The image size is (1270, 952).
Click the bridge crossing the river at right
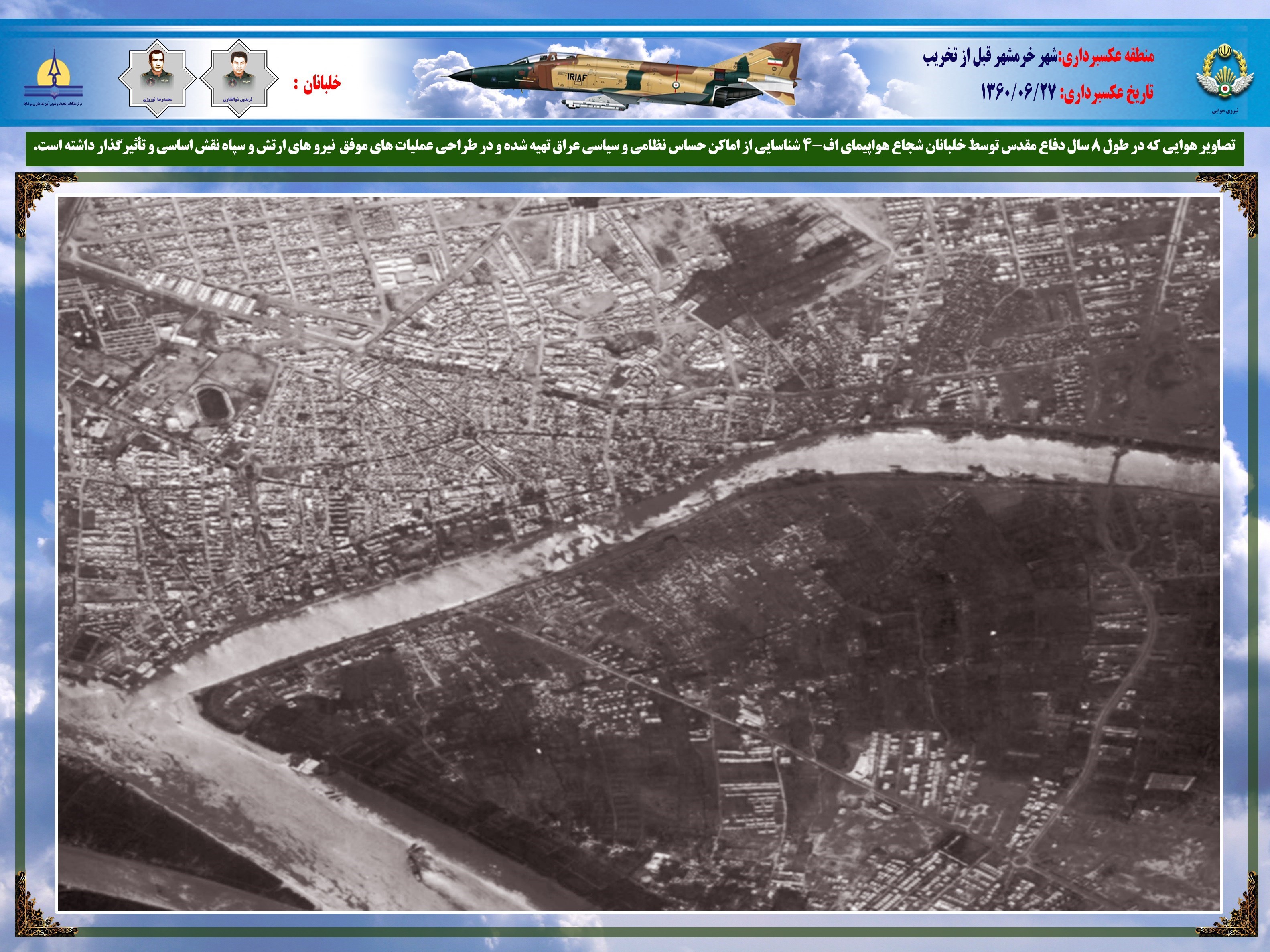click(1114, 466)
